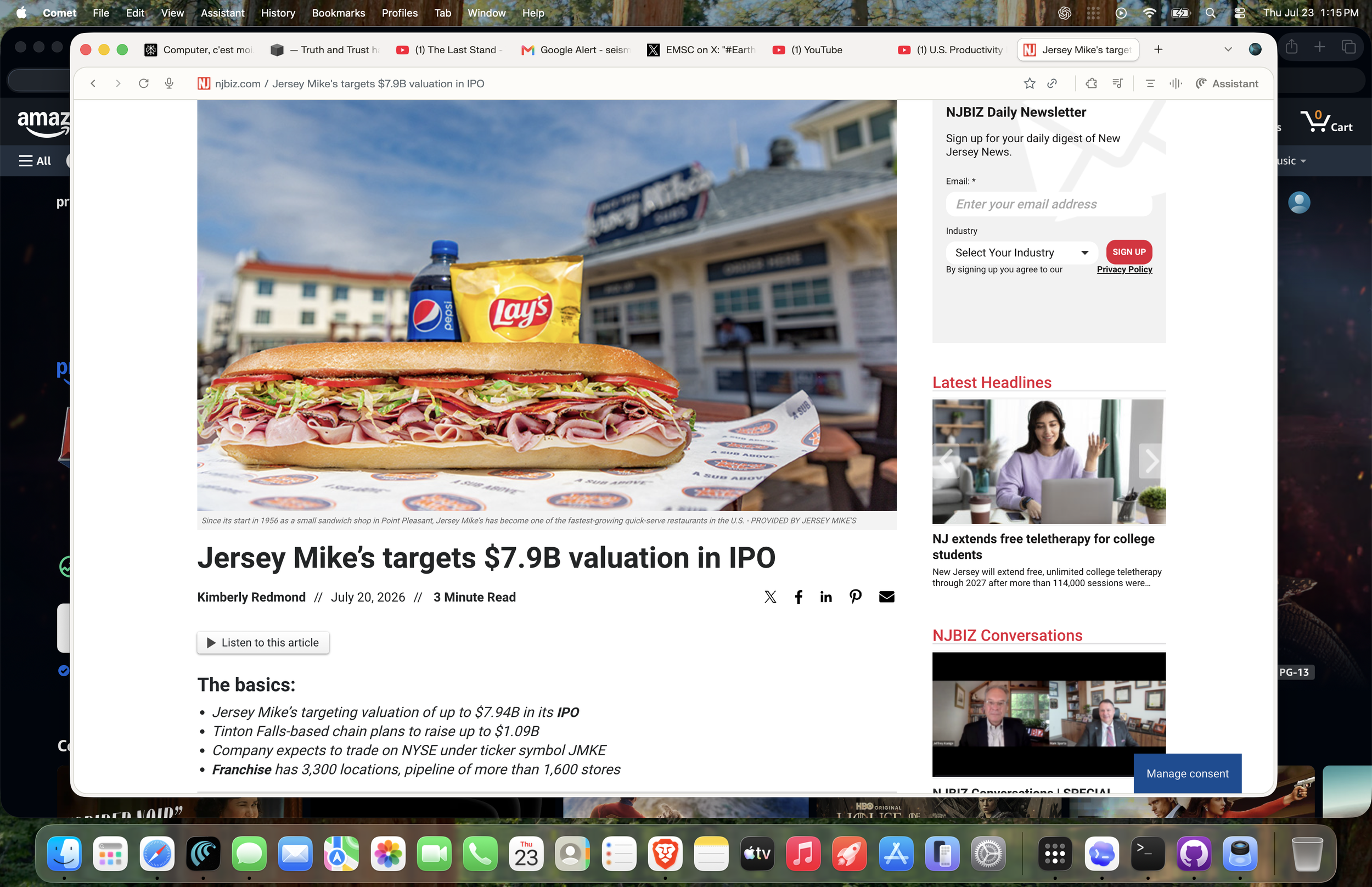This screenshot has width=1372, height=887.
Task: Open Spotlight search in the menu bar
Action: pos(1210,13)
